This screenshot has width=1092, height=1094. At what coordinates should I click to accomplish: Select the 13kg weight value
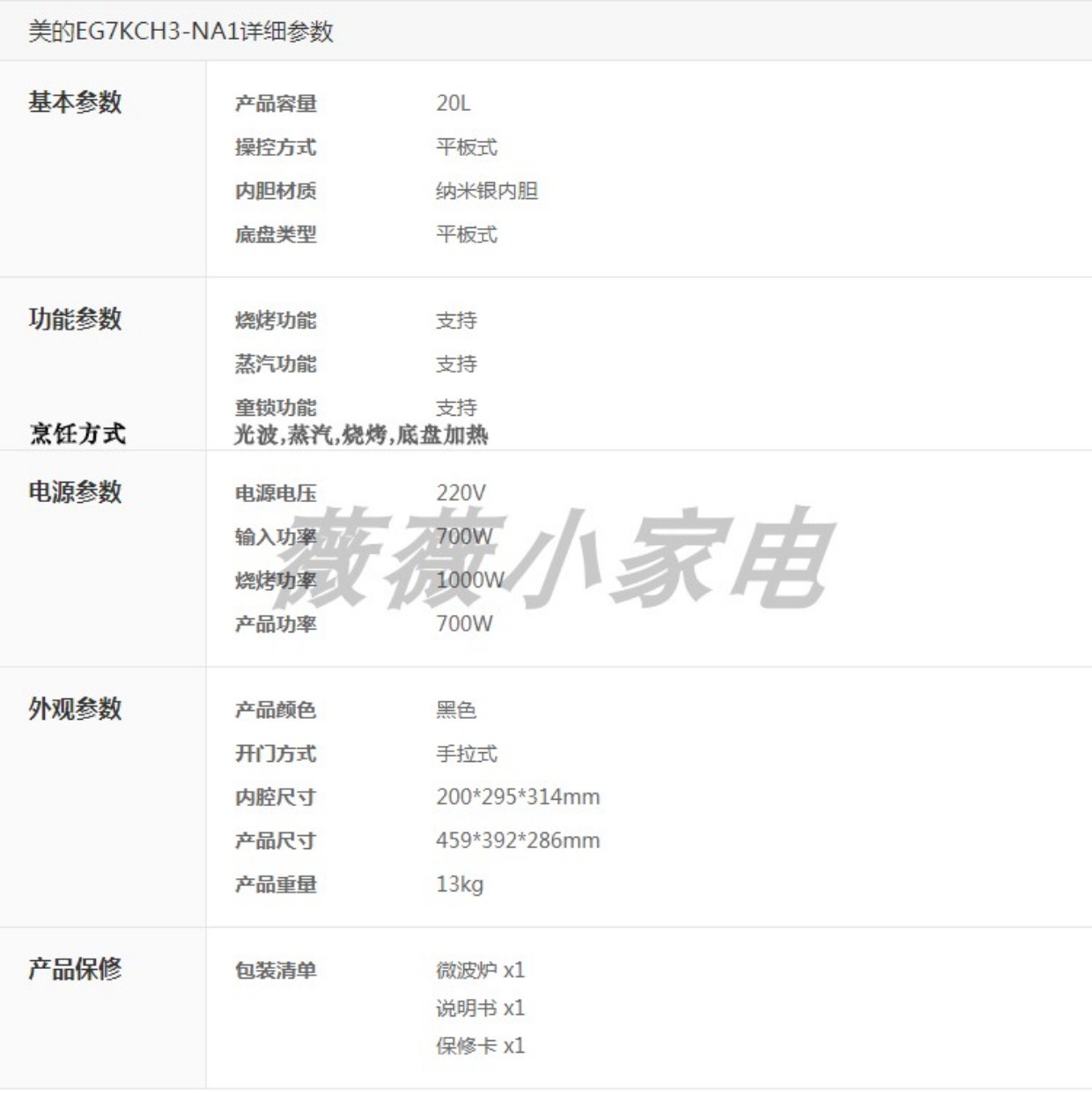coord(460,884)
